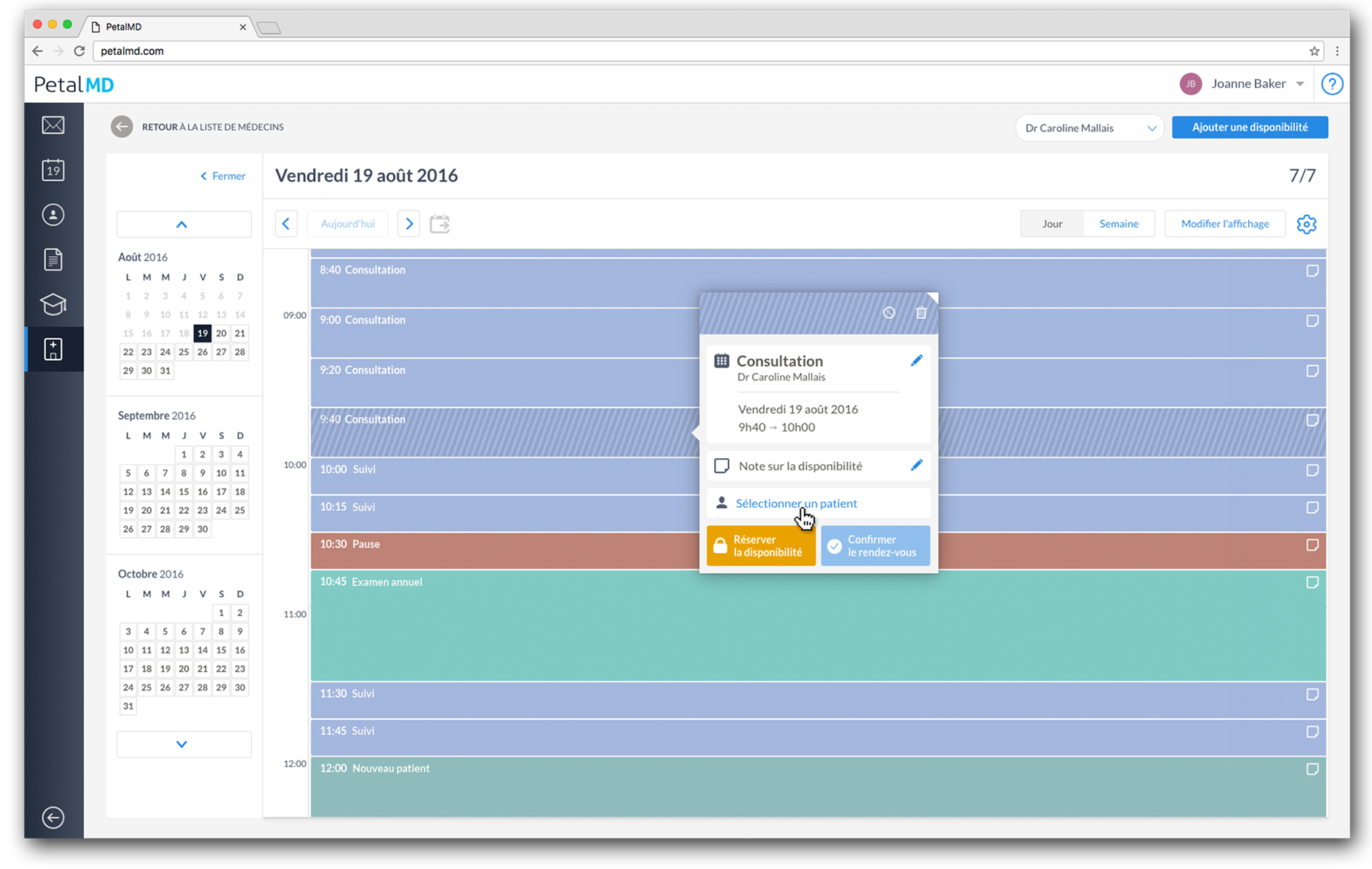Open the calendar settings gear icon
The height and width of the screenshot is (869, 1372).
click(1306, 224)
